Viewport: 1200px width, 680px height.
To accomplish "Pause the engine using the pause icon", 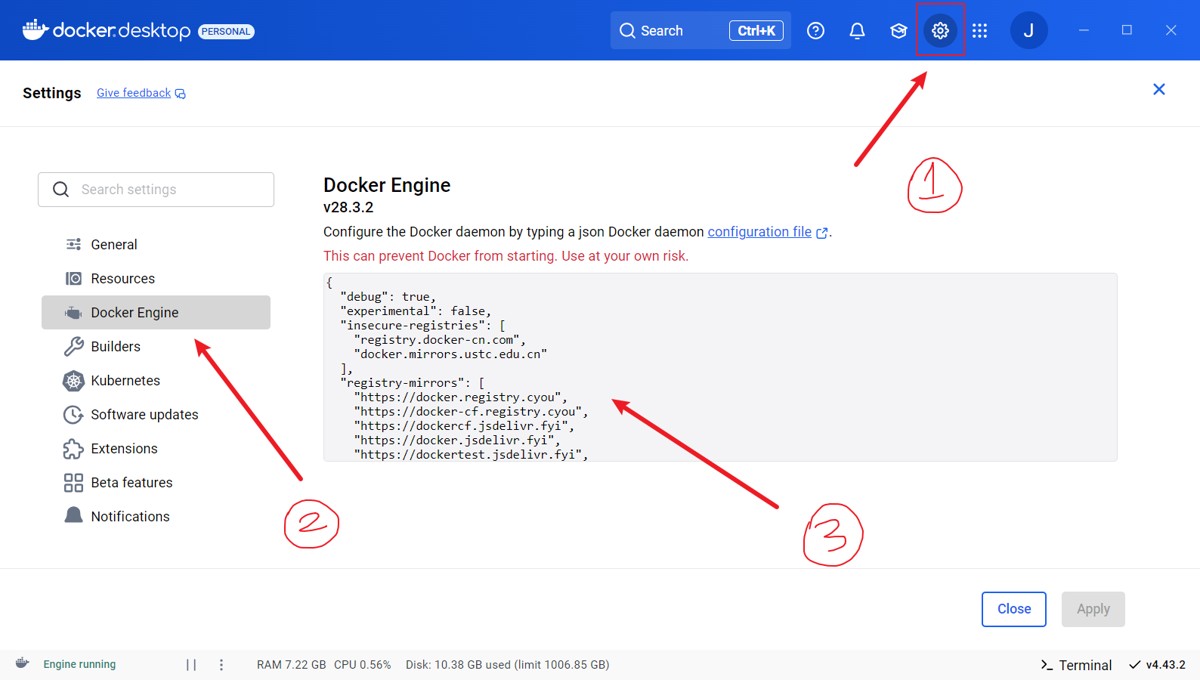I will [x=191, y=665].
